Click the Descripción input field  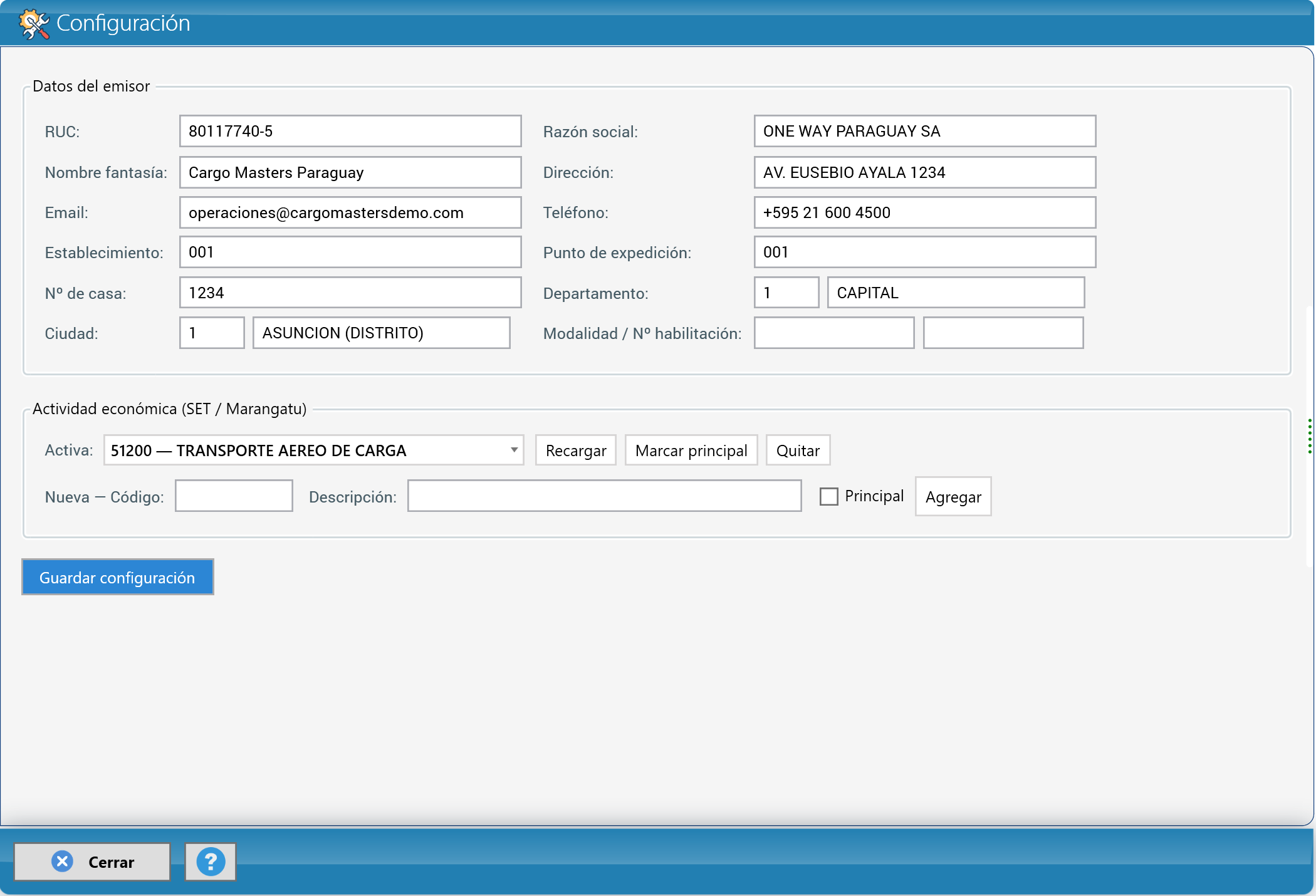(x=604, y=496)
